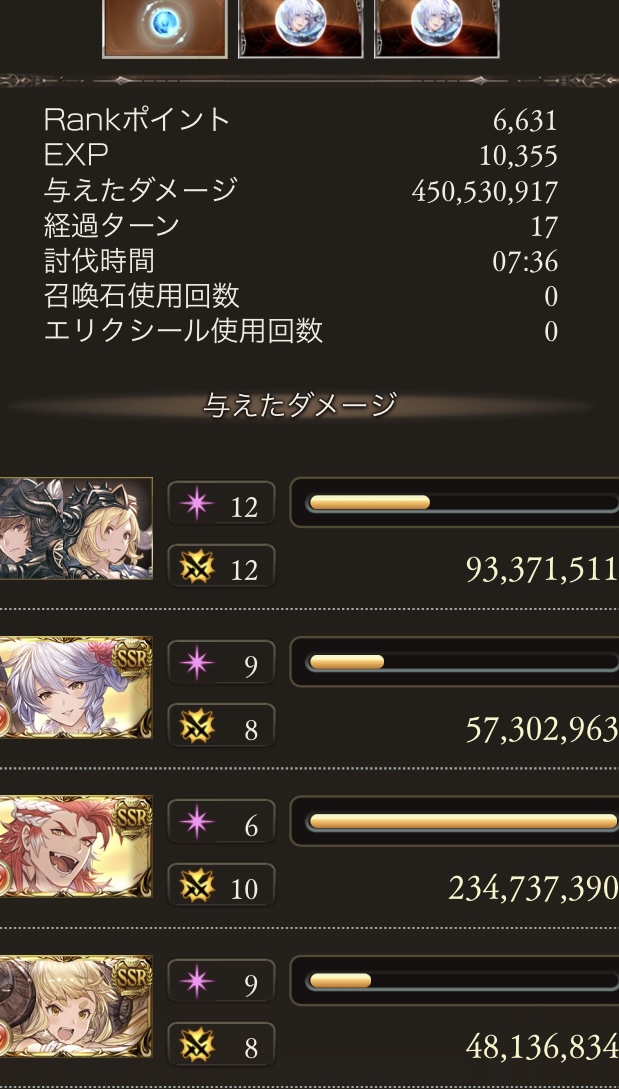Open the red-haired SSR character portrait

[x=76, y=847]
